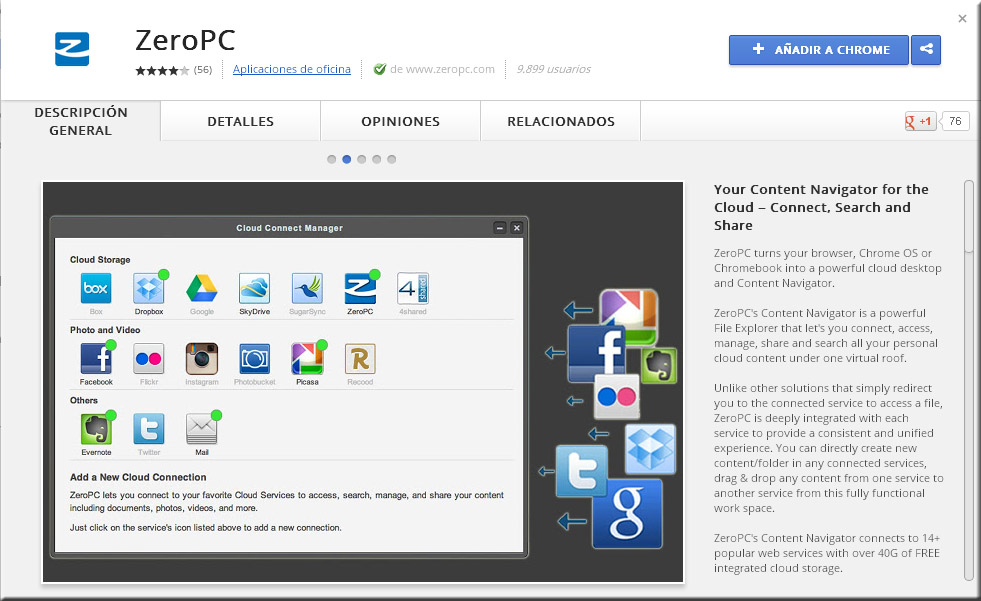Select the Flickr icon in Photo and Video

point(149,359)
